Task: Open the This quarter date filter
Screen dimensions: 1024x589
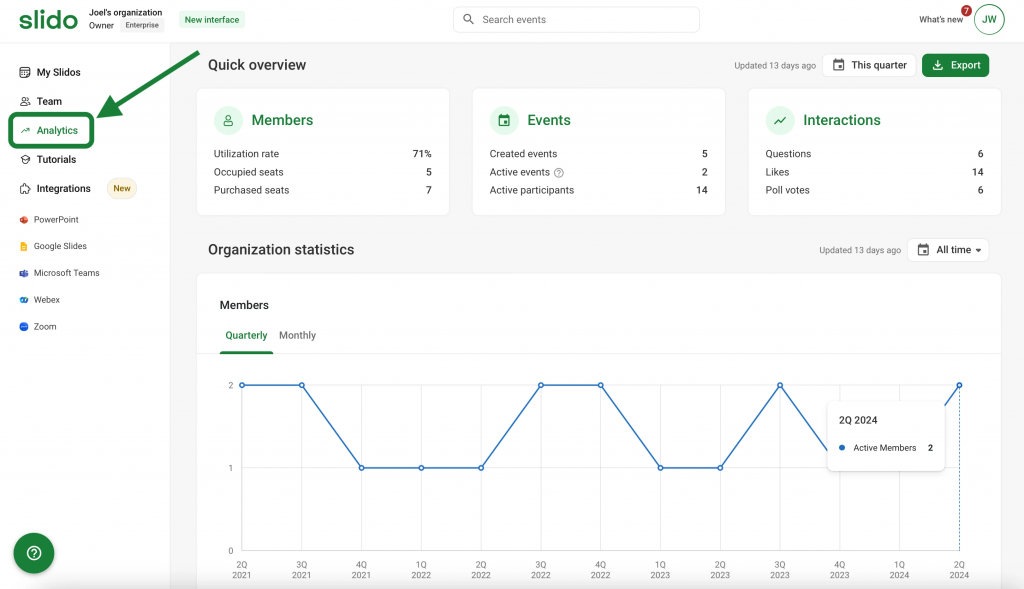Action: click(x=869, y=65)
